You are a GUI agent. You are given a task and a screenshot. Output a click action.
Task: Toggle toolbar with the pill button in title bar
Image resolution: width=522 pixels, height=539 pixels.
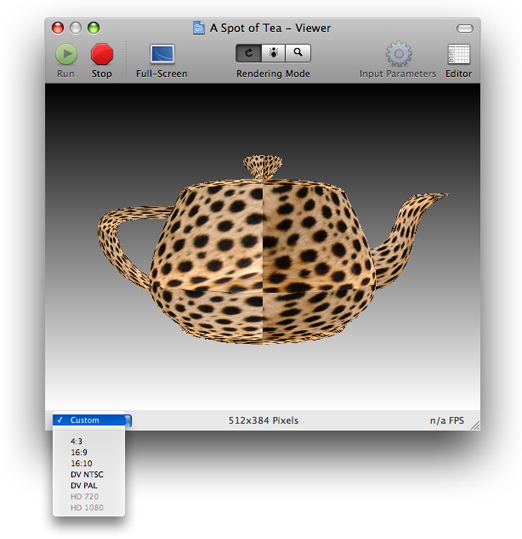pos(465,29)
